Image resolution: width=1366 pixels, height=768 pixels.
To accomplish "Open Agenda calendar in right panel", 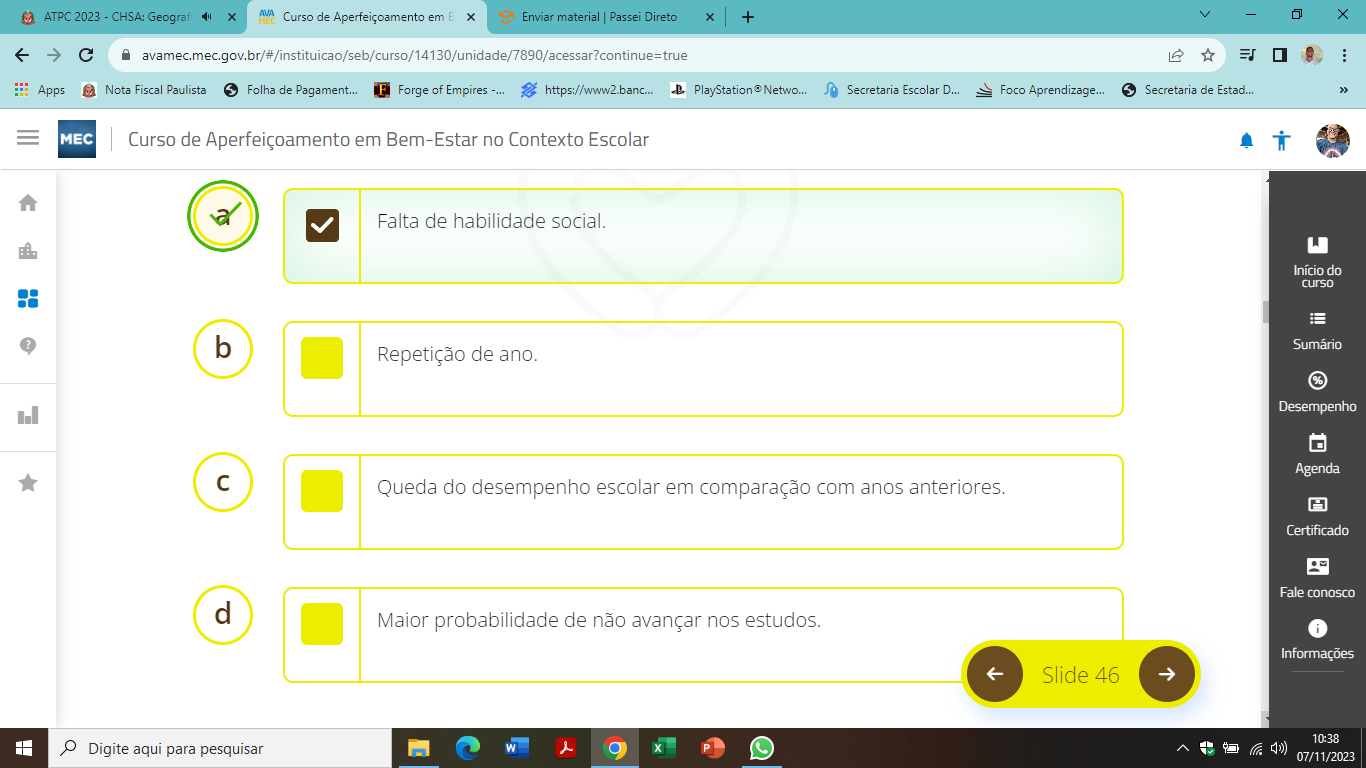I will coord(1317,453).
